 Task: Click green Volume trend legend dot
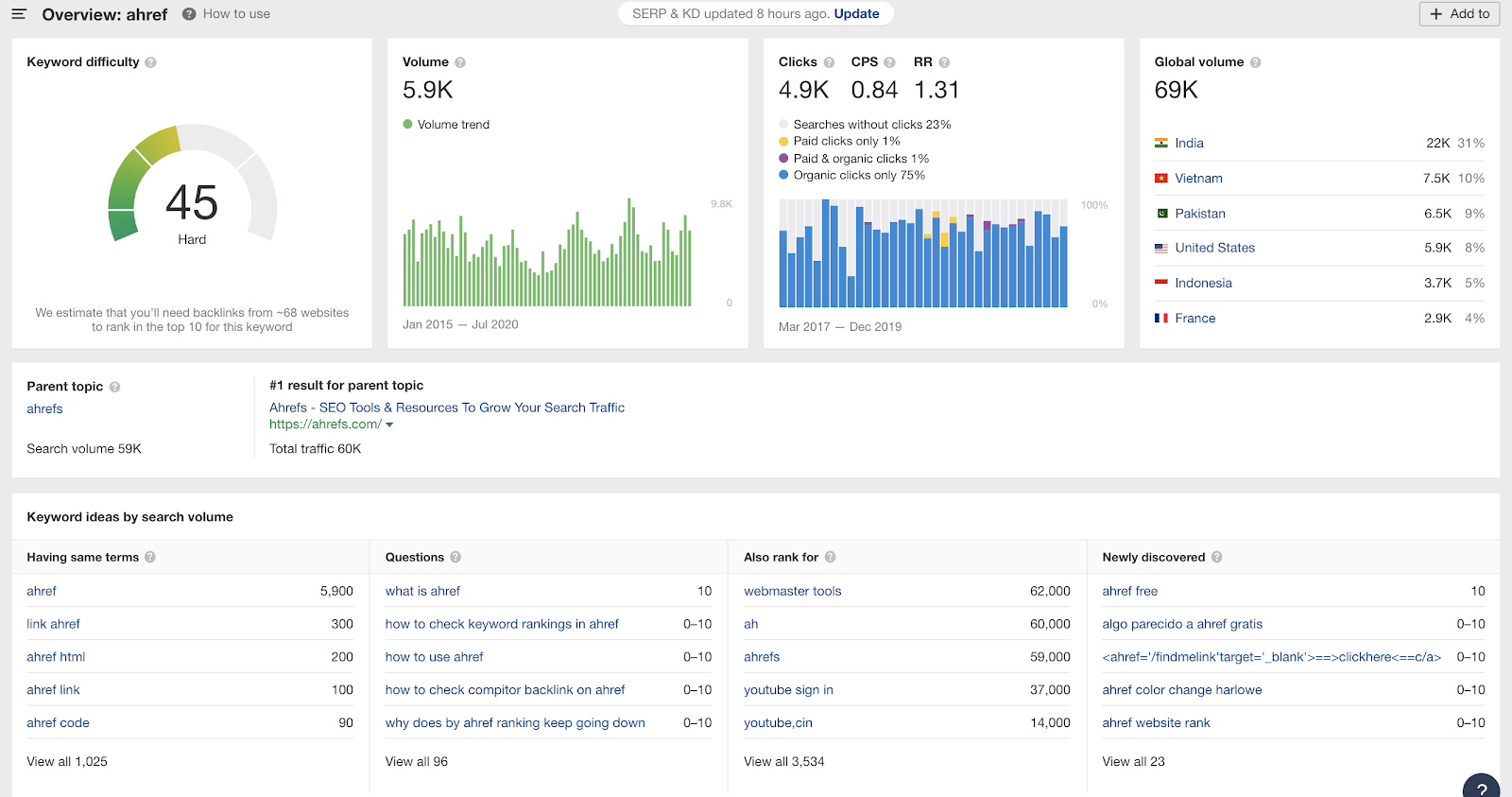(407, 124)
